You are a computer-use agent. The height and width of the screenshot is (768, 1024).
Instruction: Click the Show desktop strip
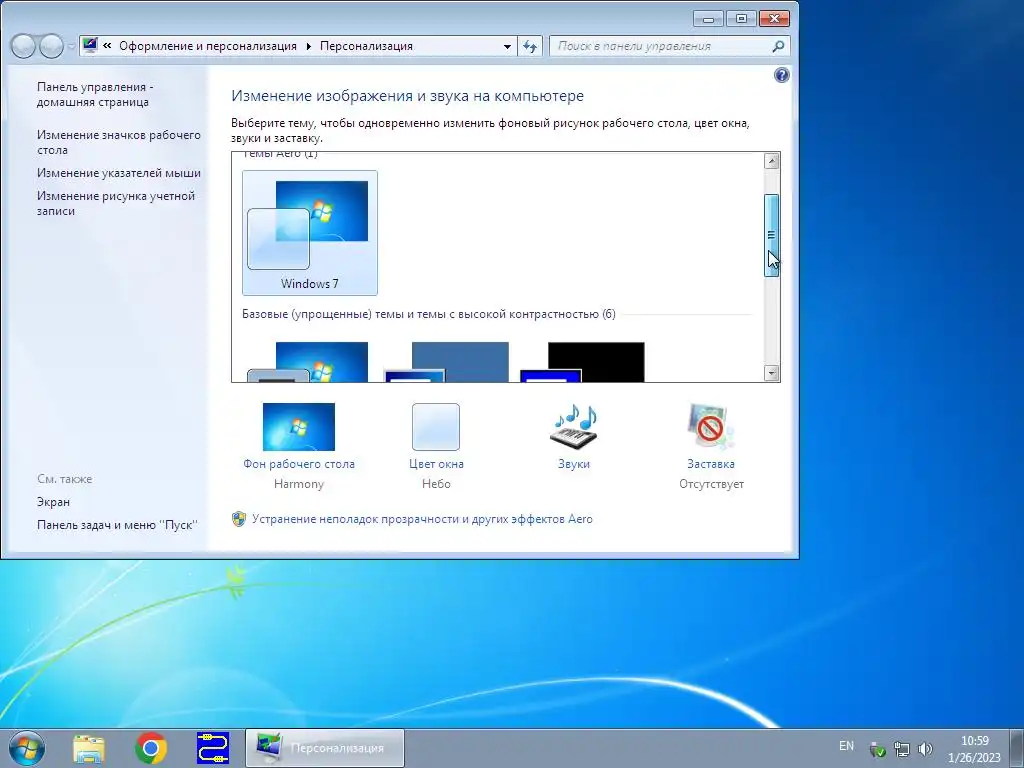[1017, 748]
